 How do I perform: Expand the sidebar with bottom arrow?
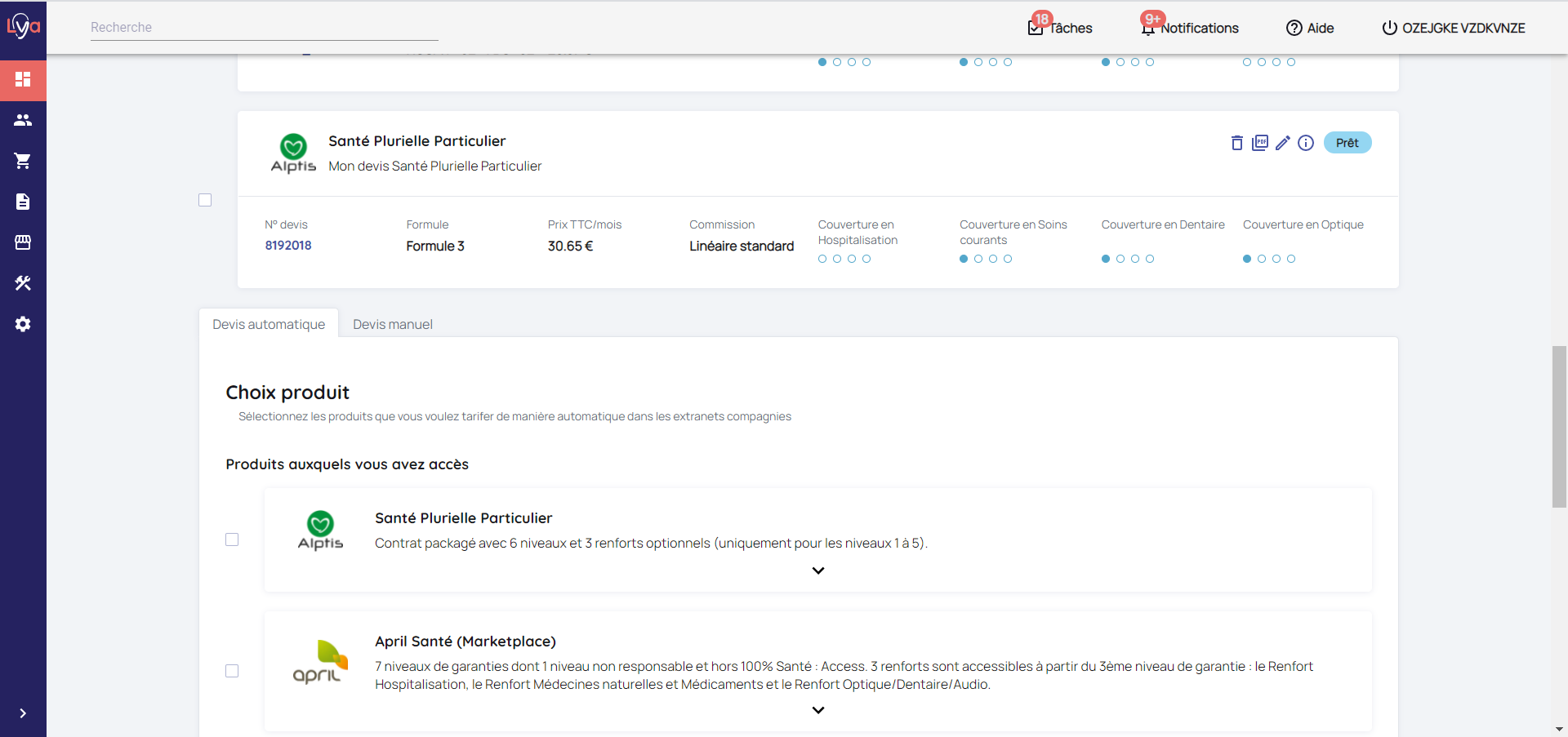23,713
